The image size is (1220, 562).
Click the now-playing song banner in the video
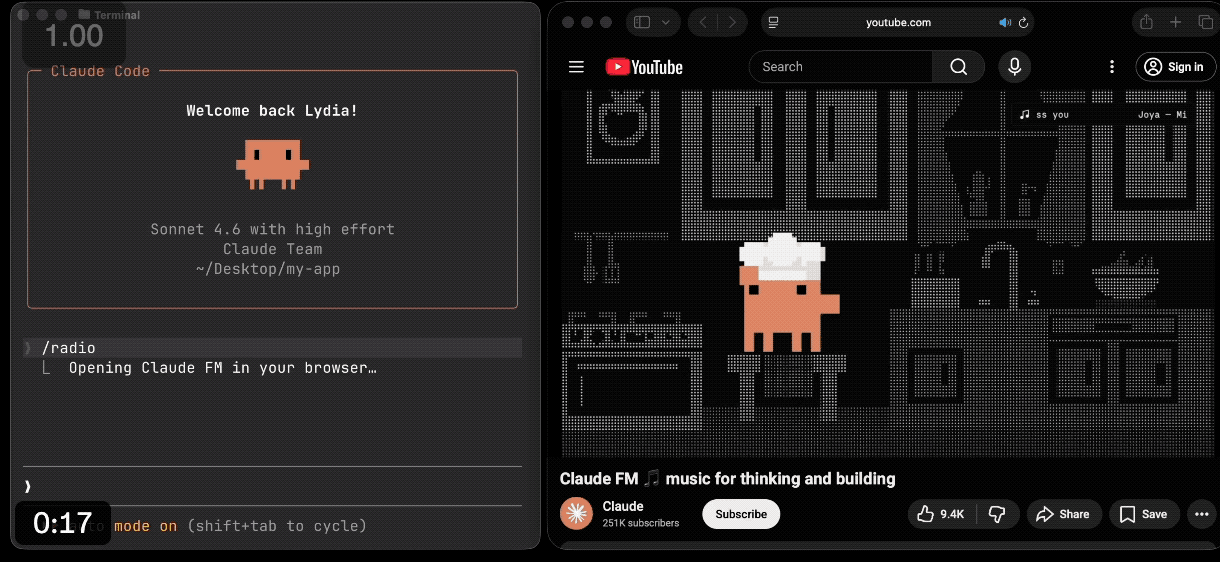(1103, 114)
